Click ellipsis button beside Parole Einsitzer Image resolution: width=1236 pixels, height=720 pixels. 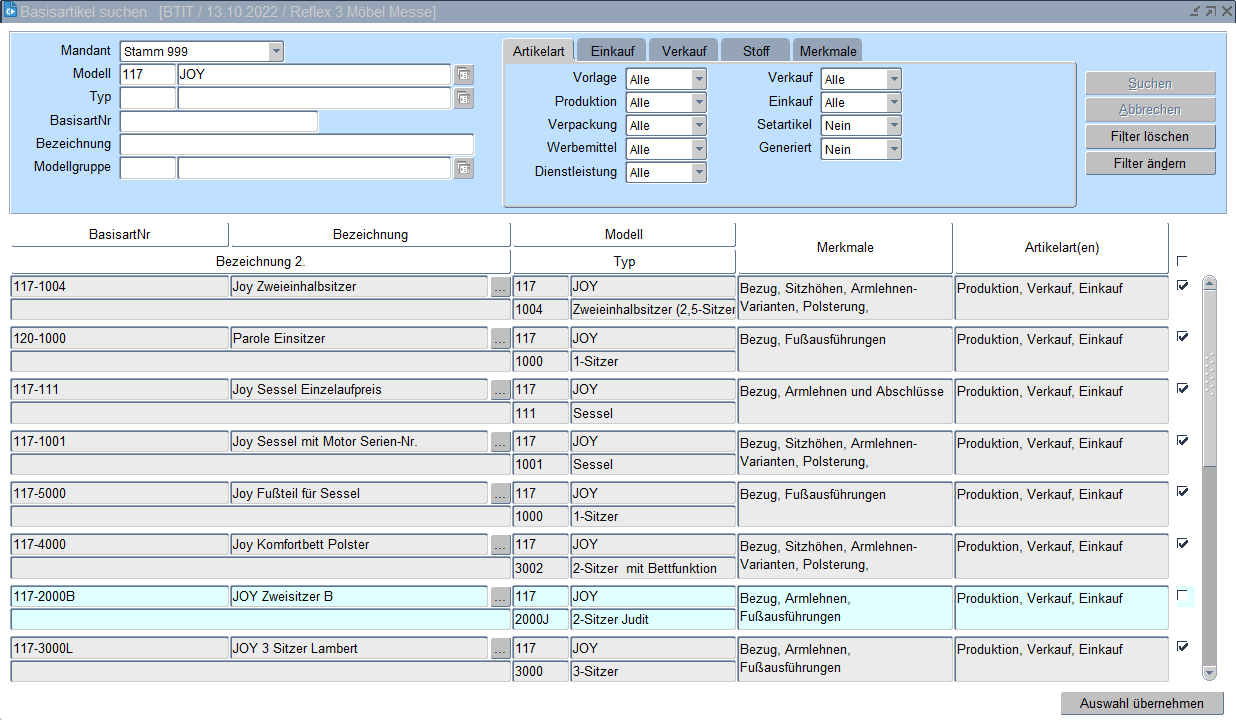[500, 339]
